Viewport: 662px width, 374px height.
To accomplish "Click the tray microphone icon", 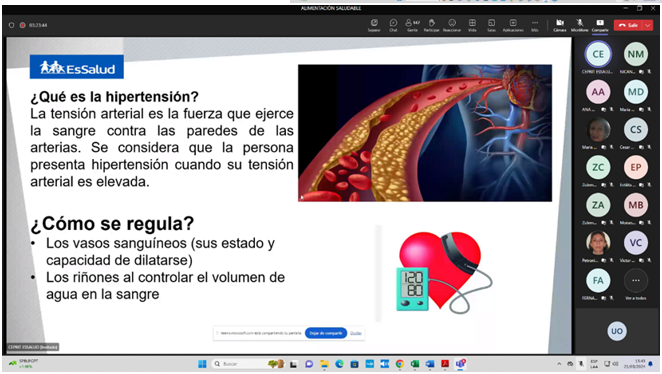I will 581,364.
